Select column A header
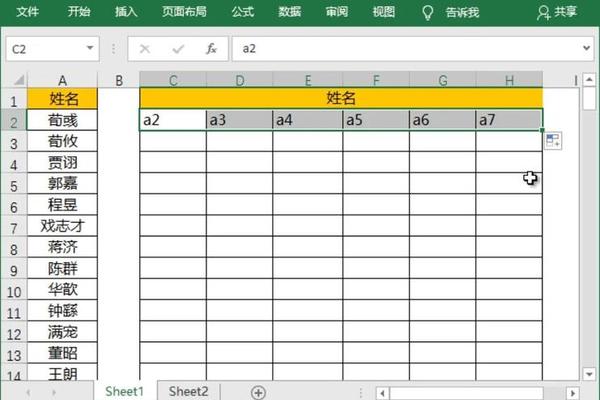 tap(62, 80)
